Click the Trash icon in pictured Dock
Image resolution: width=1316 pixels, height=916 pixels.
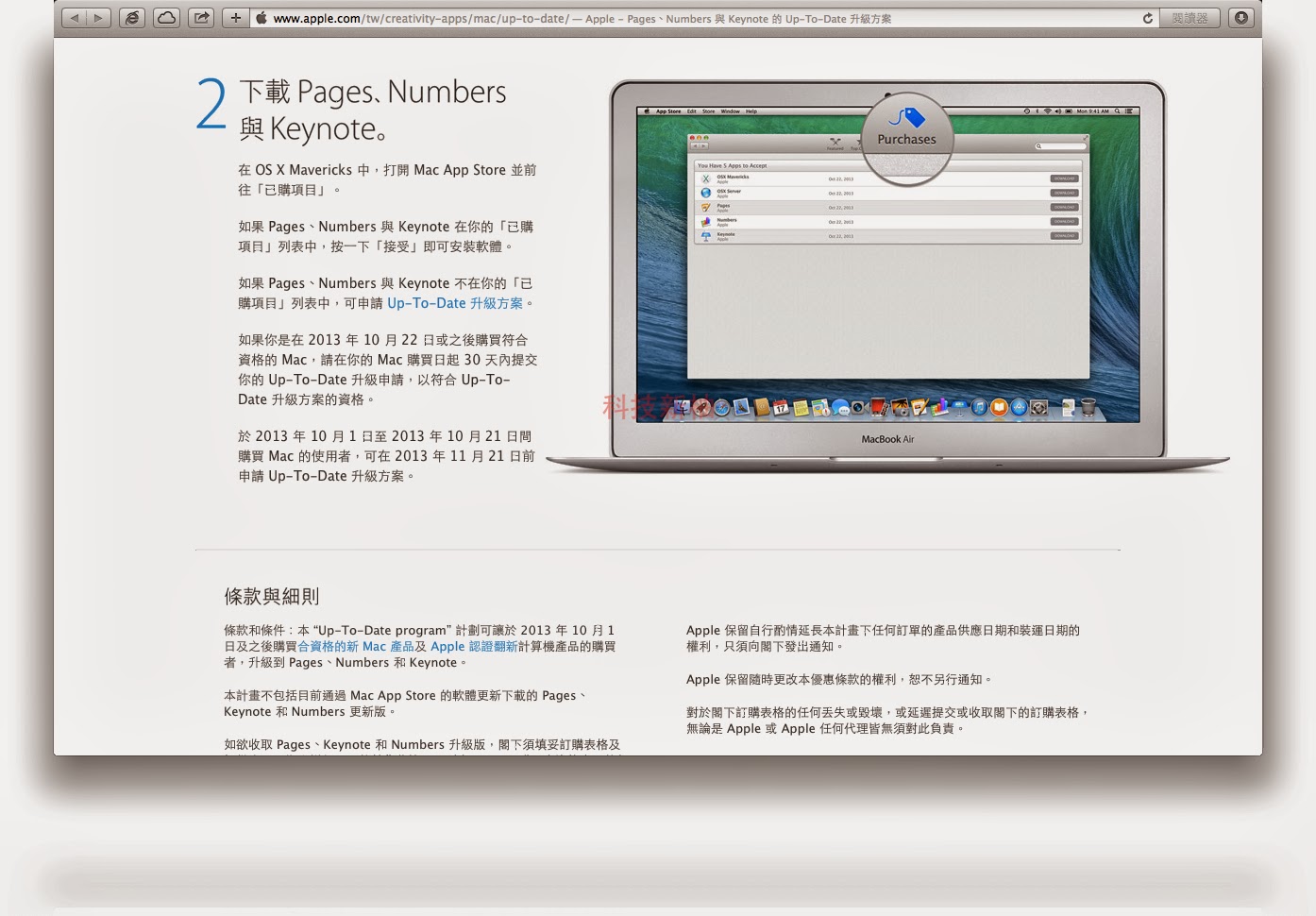pyautogui.click(x=1088, y=407)
